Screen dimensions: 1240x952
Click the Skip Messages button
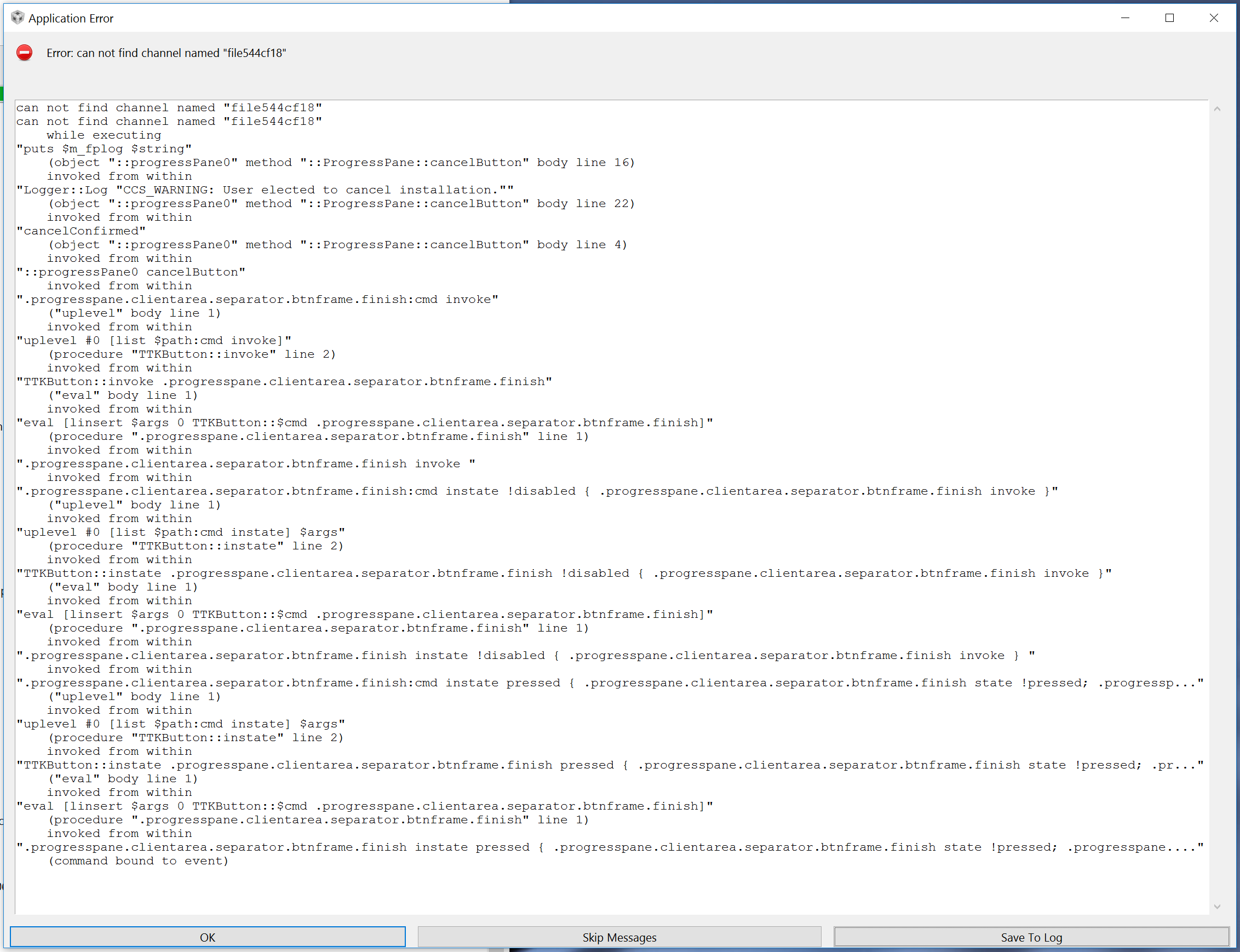coord(619,937)
